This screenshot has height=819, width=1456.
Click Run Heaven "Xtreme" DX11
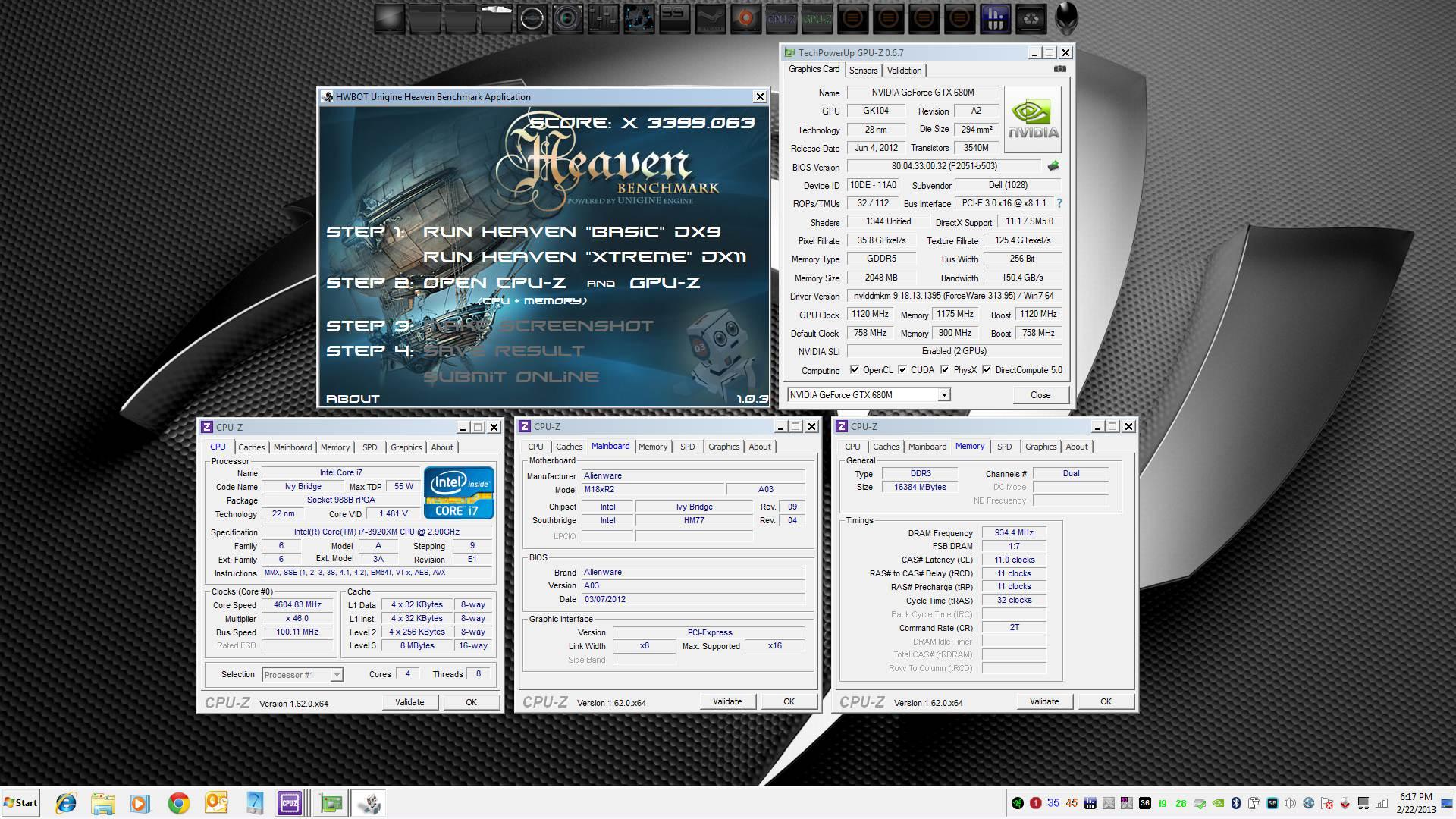(x=585, y=257)
